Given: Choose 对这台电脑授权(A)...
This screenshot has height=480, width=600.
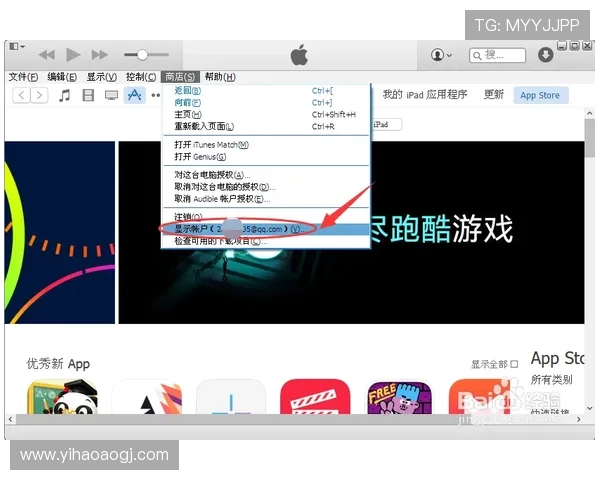Looking at the screenshot, I should [x=266, y=175].
